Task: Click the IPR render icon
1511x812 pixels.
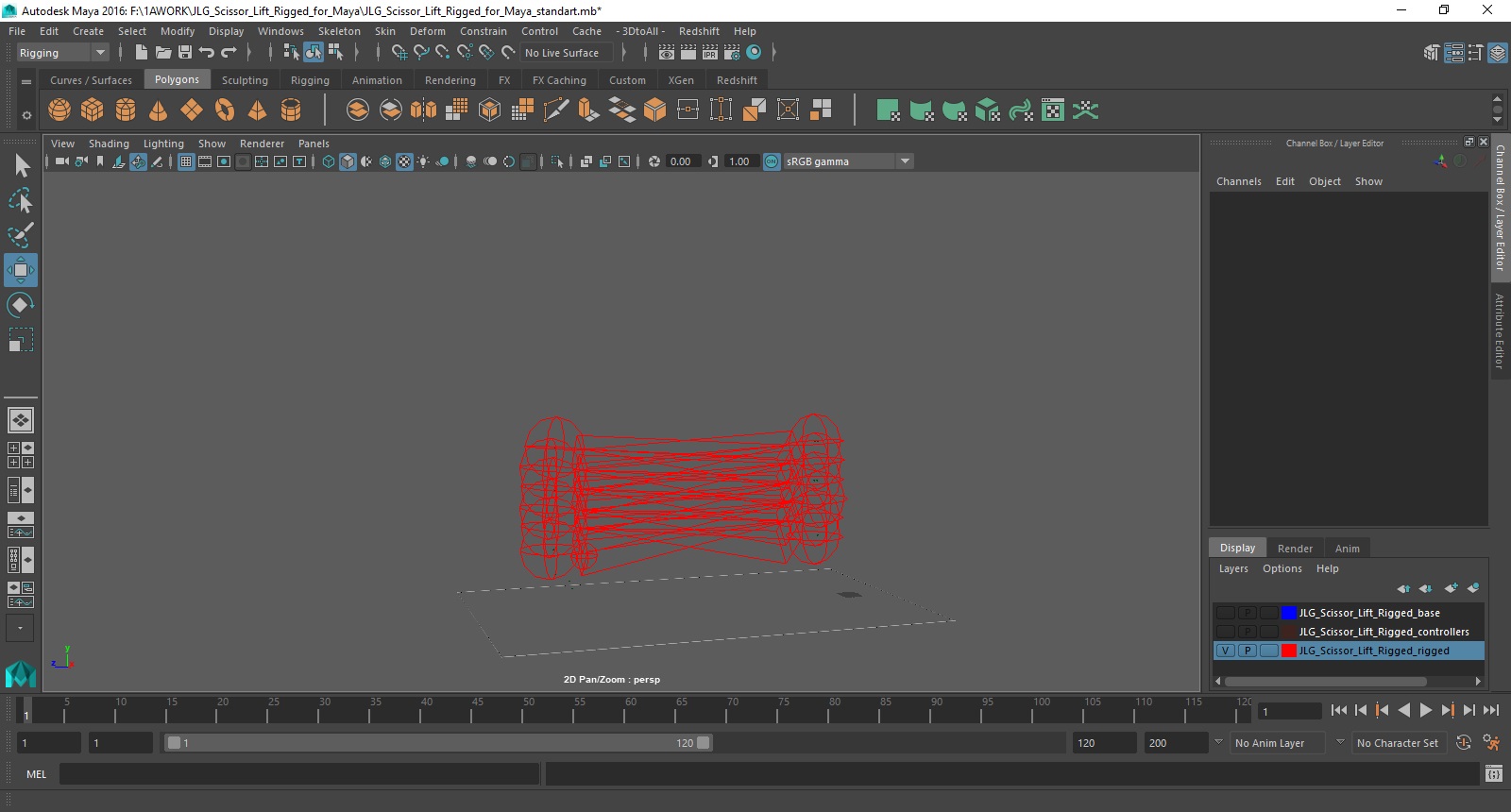Action: [710, 53]
